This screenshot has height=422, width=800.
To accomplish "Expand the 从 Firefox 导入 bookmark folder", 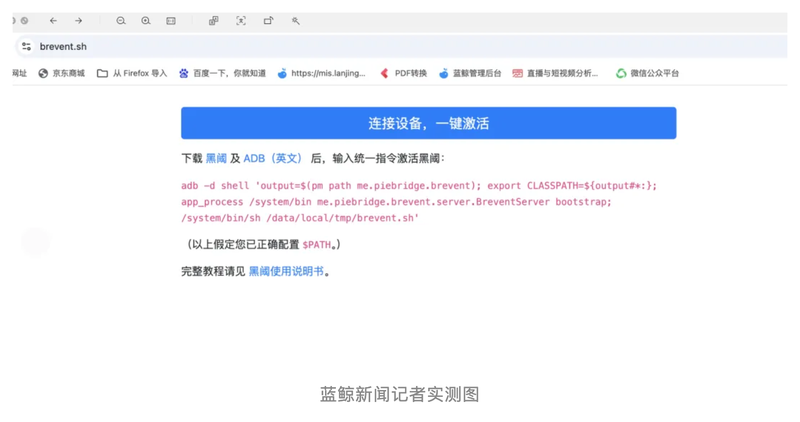I will (132, 73).
